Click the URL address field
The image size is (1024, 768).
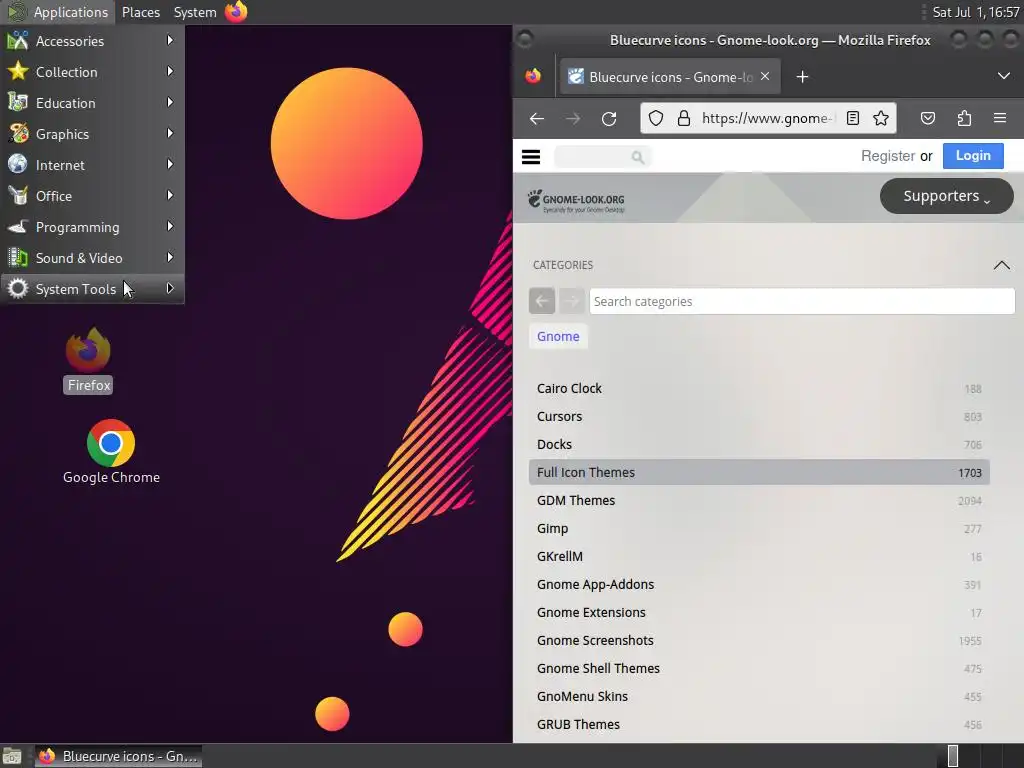(x=768, y=118)
